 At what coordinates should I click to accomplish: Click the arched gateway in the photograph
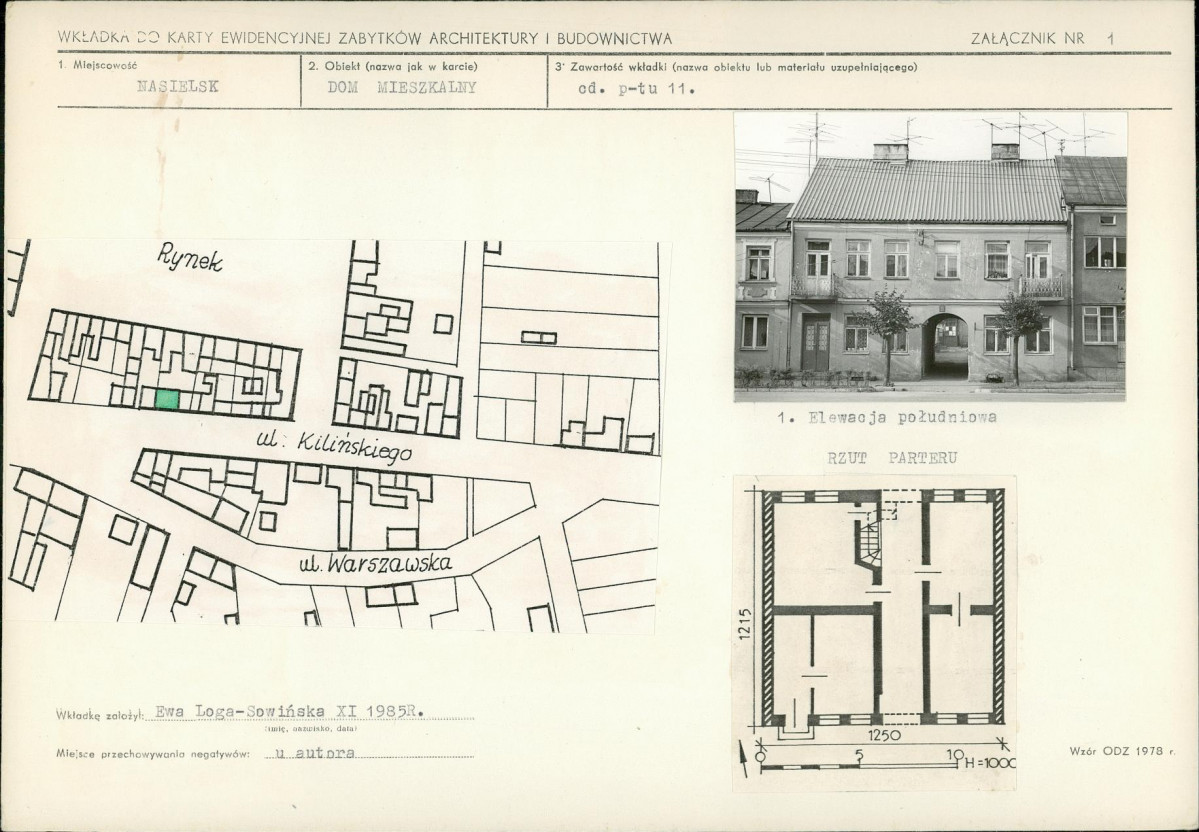coord(945,346)
